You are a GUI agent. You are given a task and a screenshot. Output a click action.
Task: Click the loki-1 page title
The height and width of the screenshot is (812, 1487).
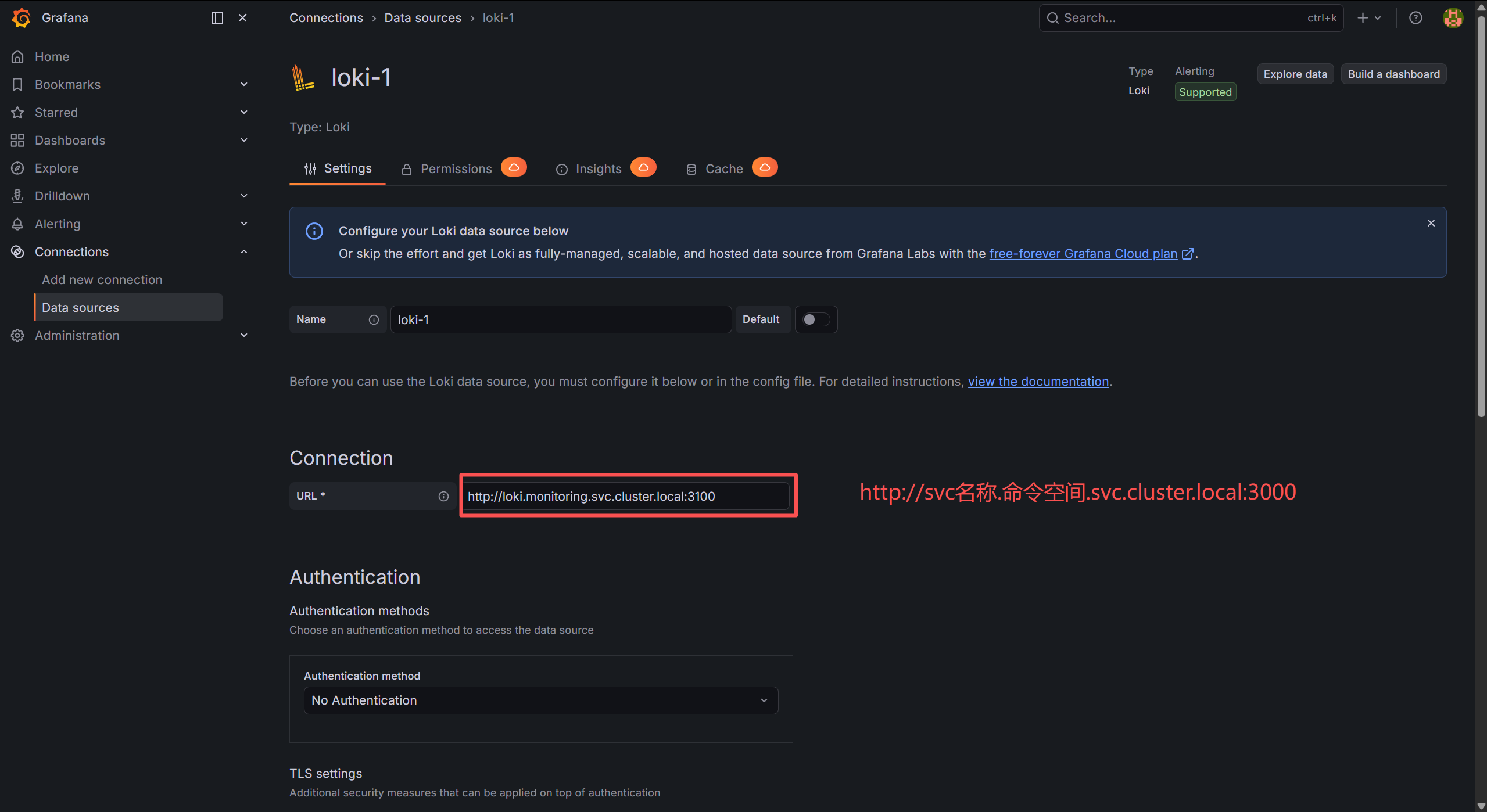(361, 77)
